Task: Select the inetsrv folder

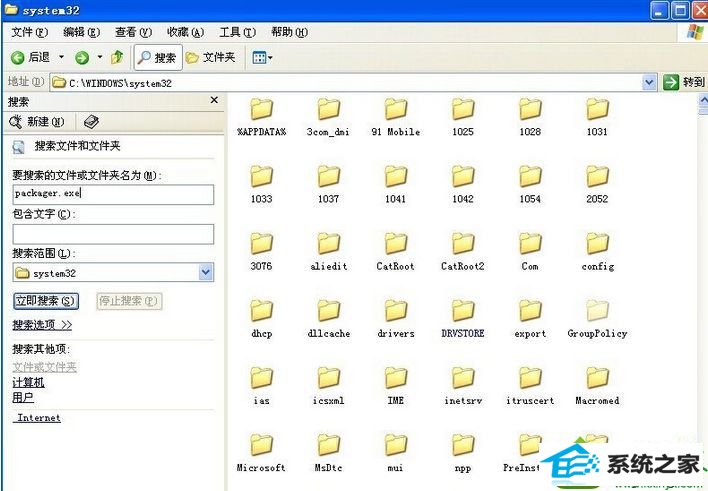Action: (x=463, y=386)
